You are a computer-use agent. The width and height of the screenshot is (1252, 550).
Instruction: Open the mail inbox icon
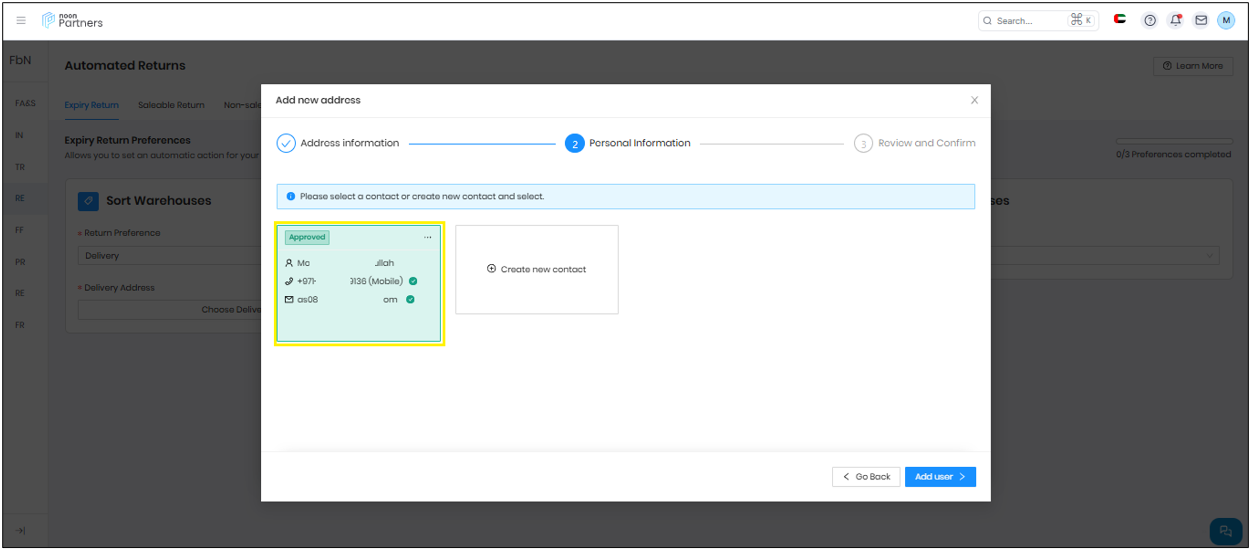[1201, 21]
